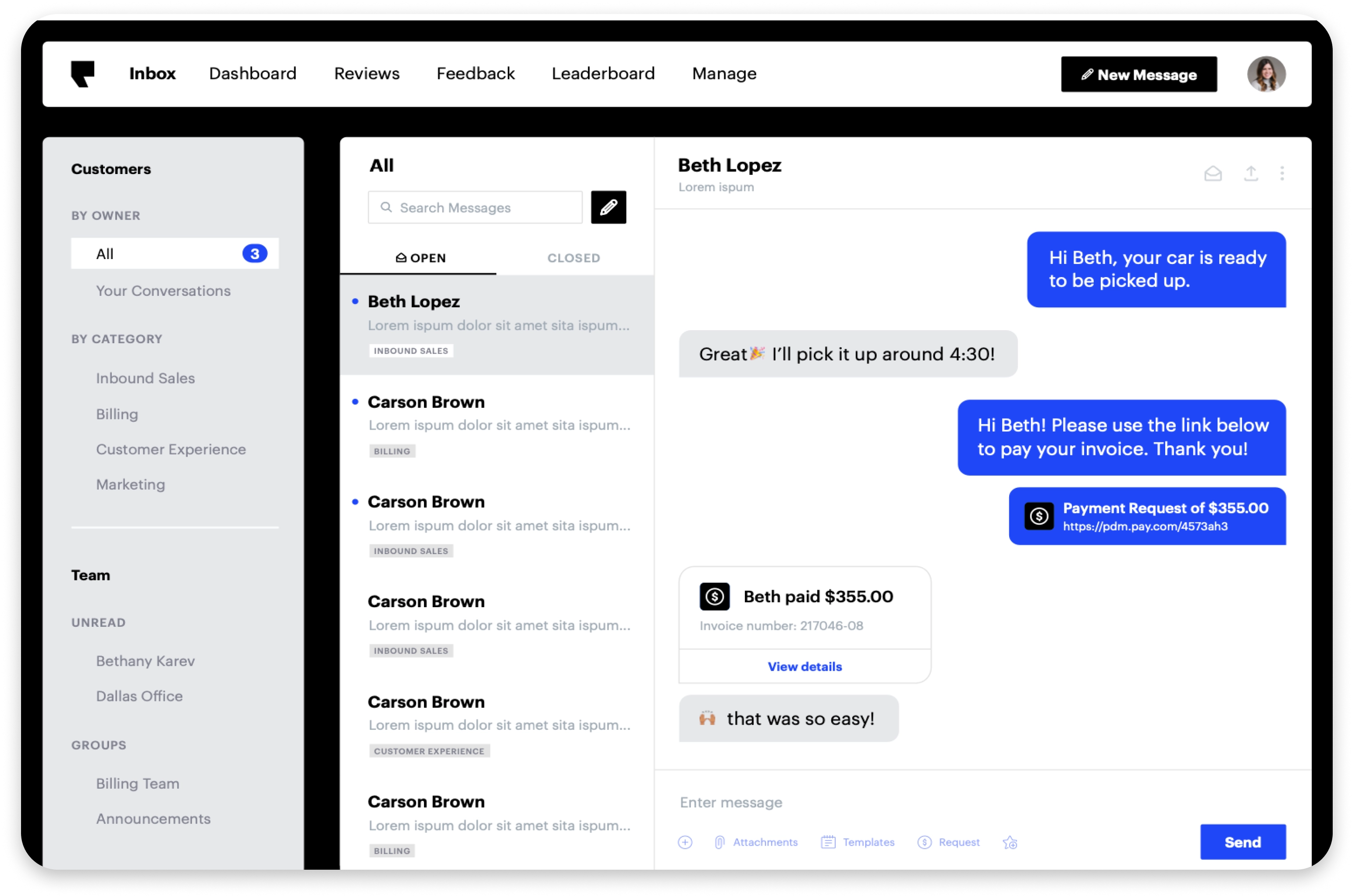
Task: Toggle to Your Conversations filter
Action: click(162, 291)
